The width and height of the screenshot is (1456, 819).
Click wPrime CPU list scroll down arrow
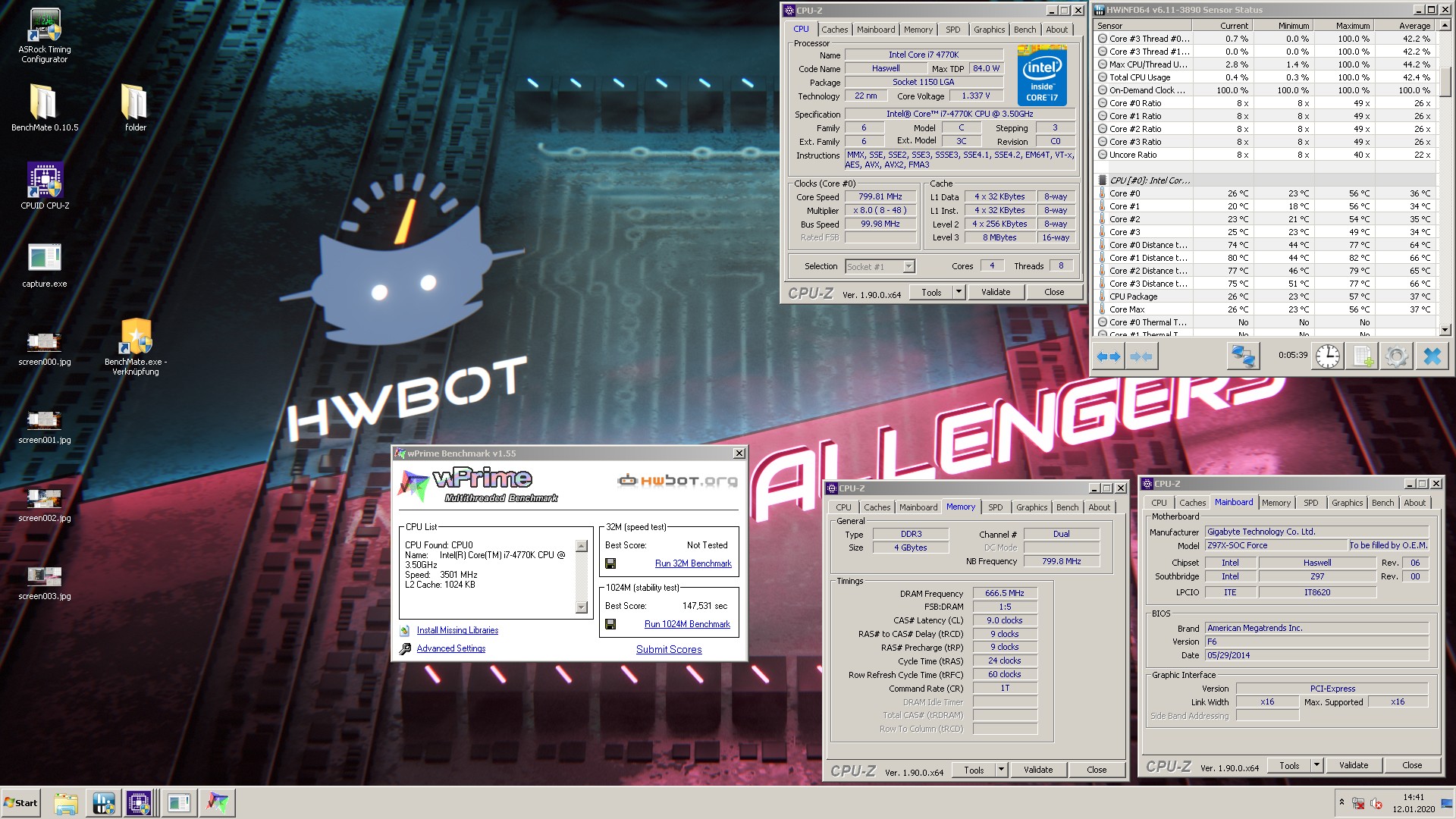tap(582, 607)
